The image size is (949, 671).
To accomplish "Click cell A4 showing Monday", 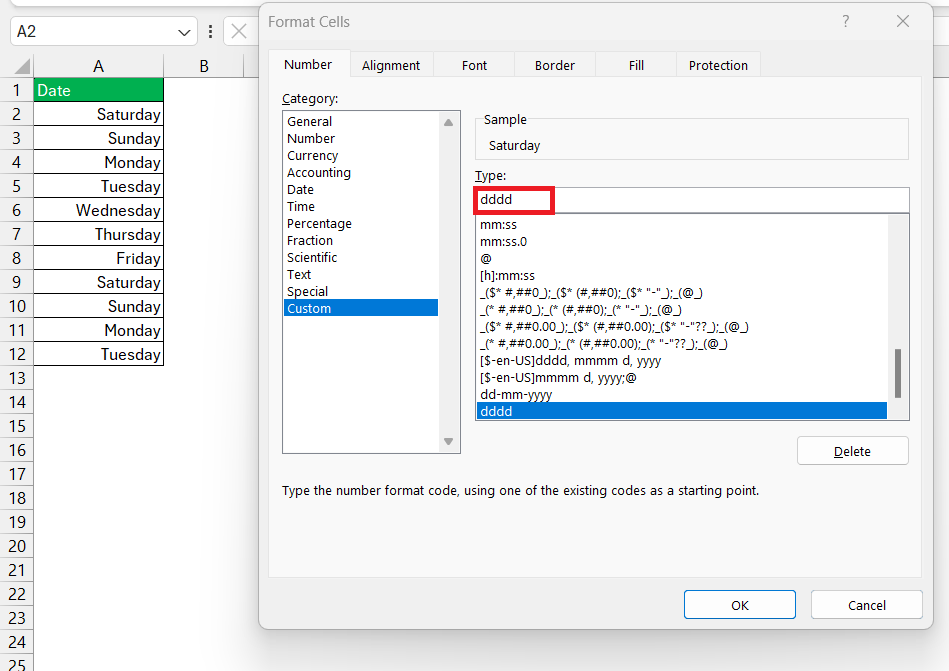I will (99, 162).
